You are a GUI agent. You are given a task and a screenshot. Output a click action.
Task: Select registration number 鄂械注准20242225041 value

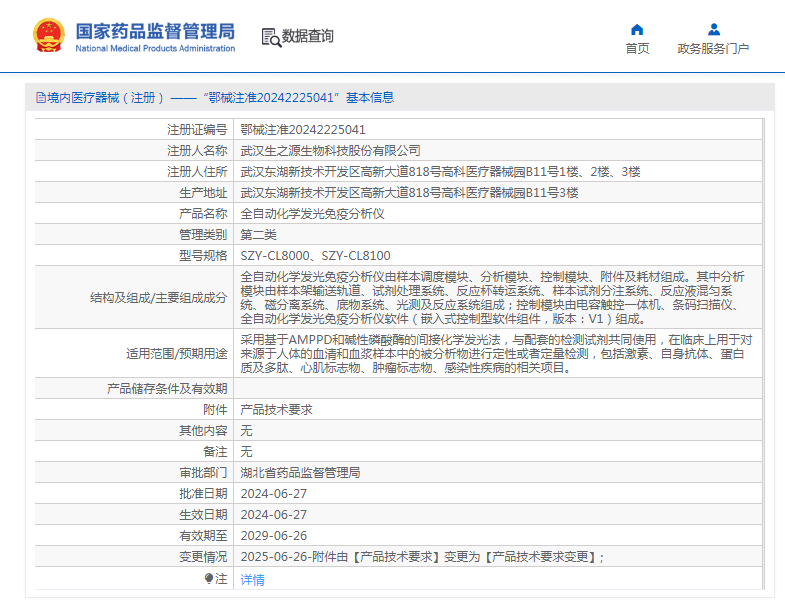303,130
